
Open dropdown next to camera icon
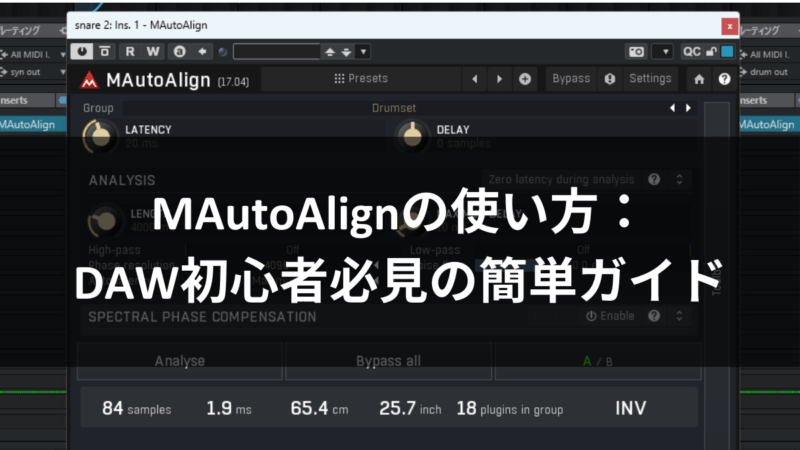click(665, 52)
